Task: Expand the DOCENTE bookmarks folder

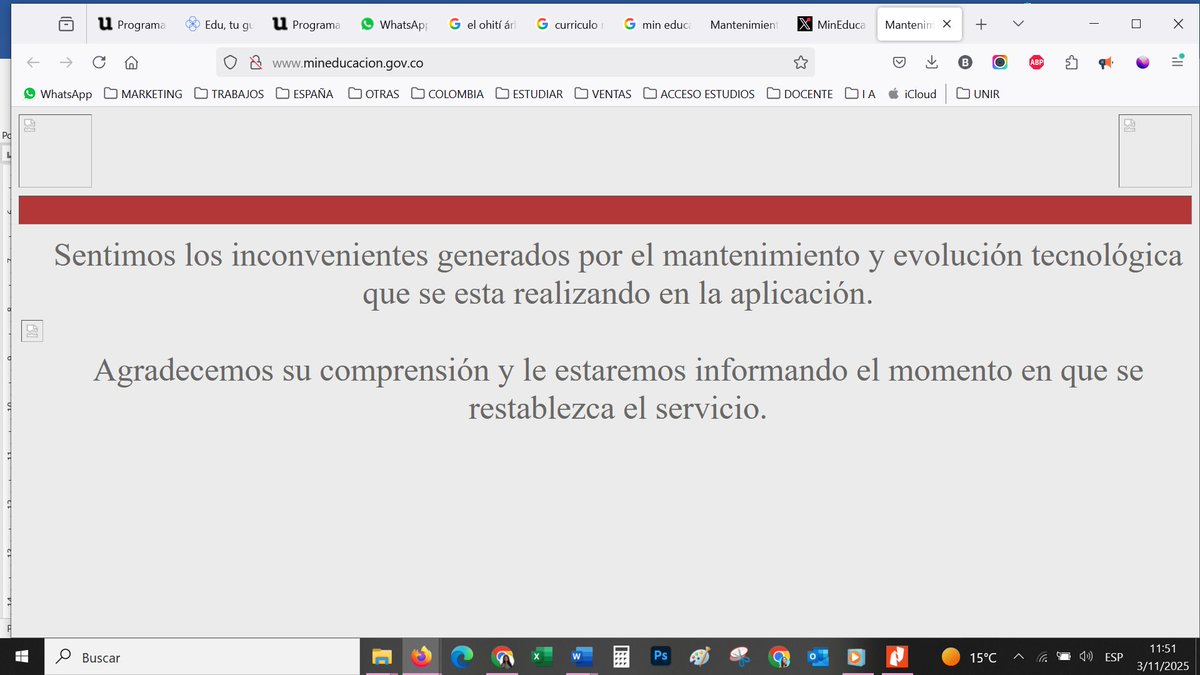Action: 800,94
